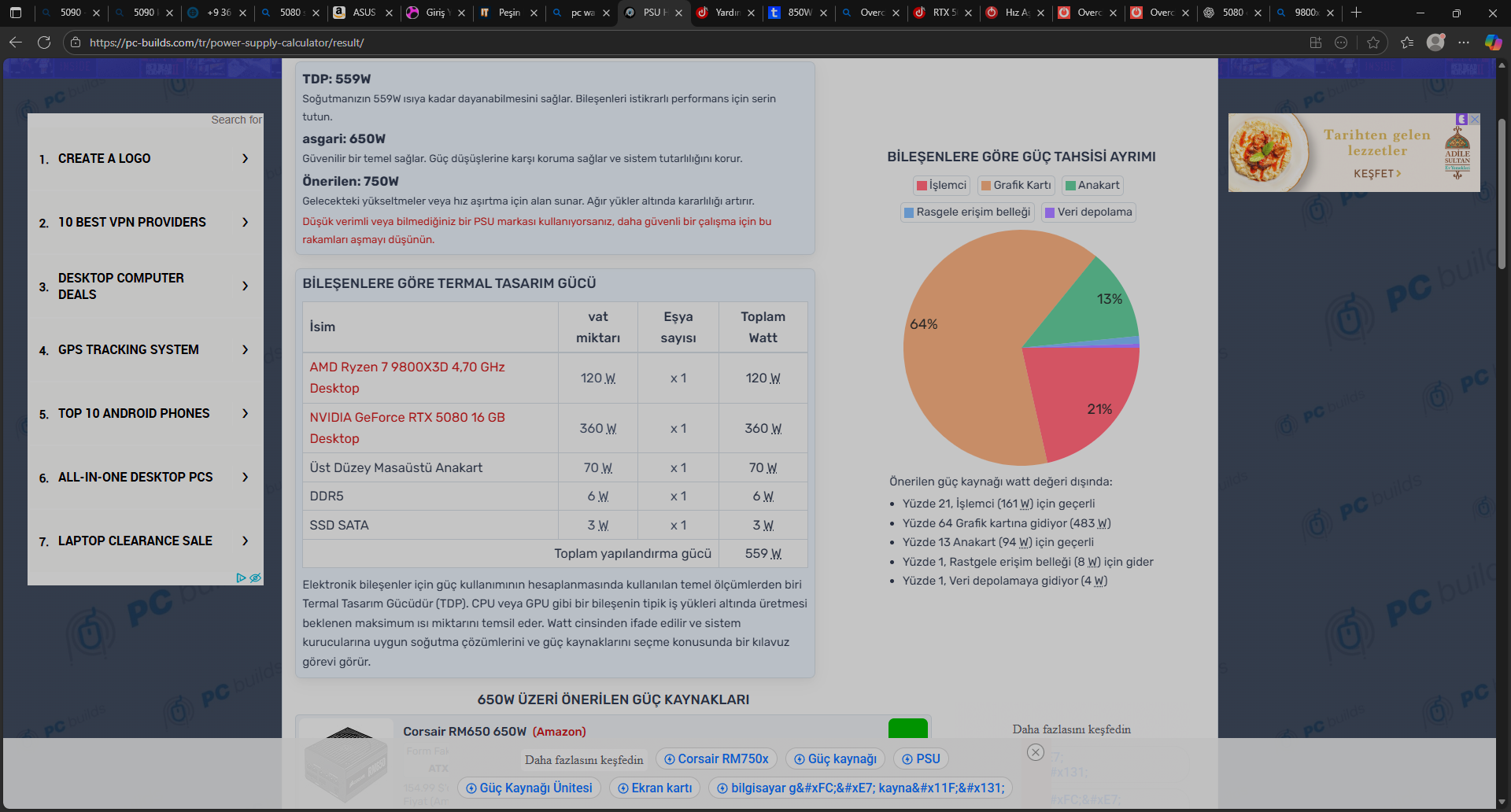
Task: Open the NVIDIA GeForce RTX 5080 link
Action: [x=407, y=428]
